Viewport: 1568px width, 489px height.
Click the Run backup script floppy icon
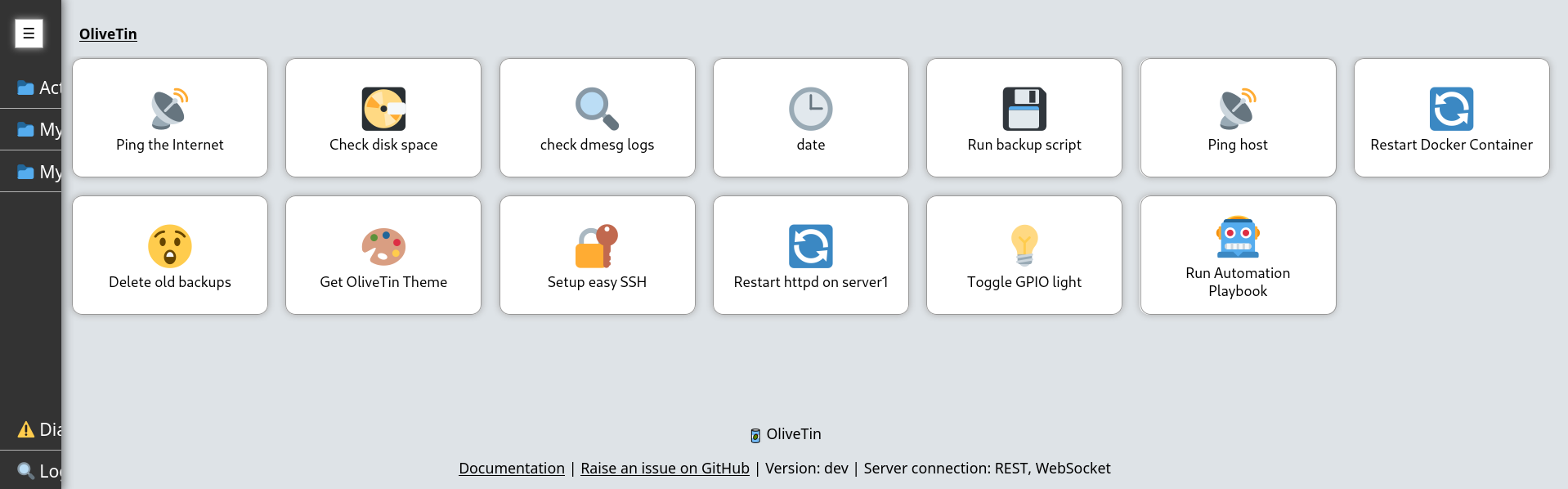tap(1024, 109)
